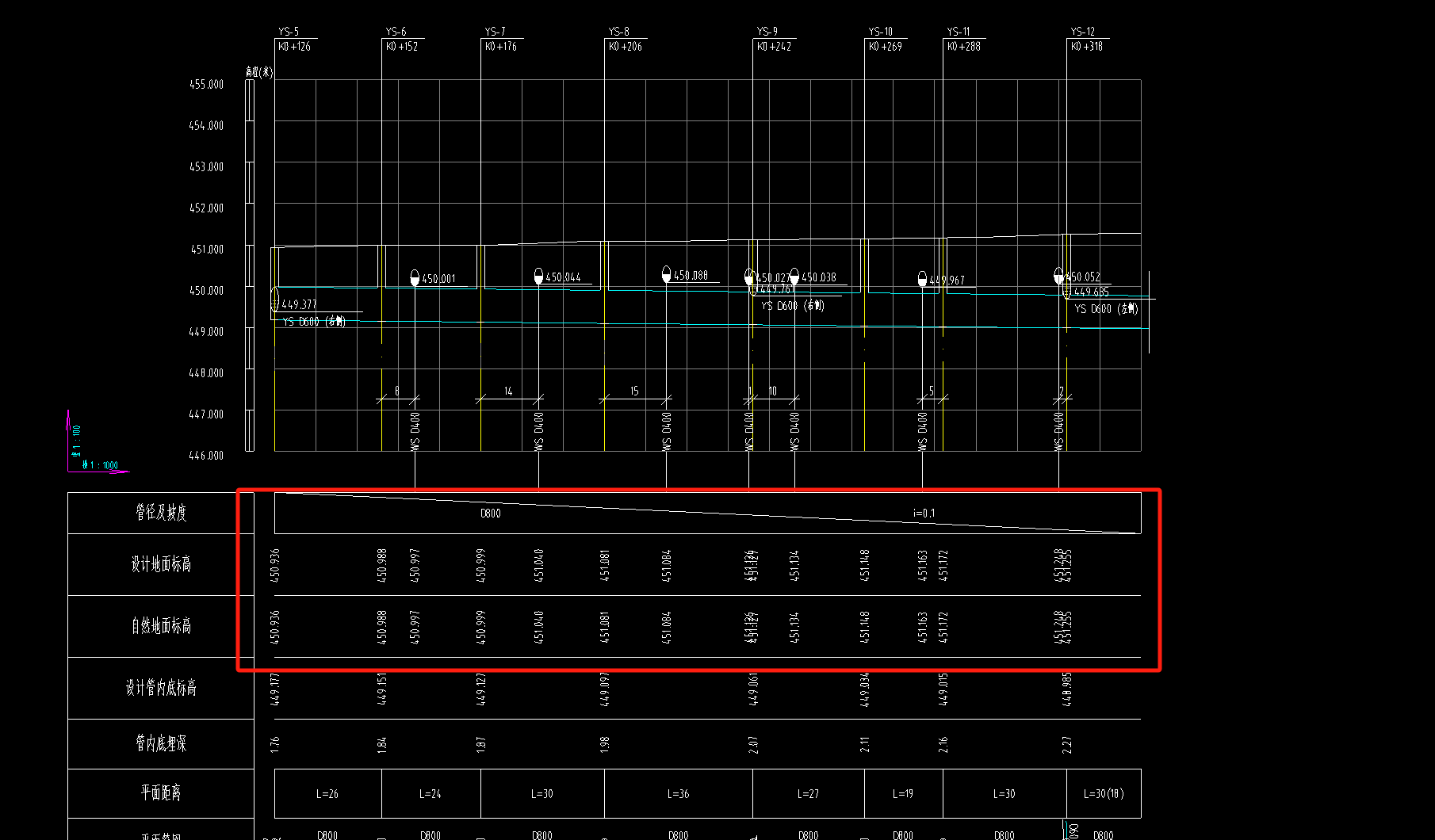Pick the 450.000 elevation axis label
The image size is (1435, 840).
point(206,290)
